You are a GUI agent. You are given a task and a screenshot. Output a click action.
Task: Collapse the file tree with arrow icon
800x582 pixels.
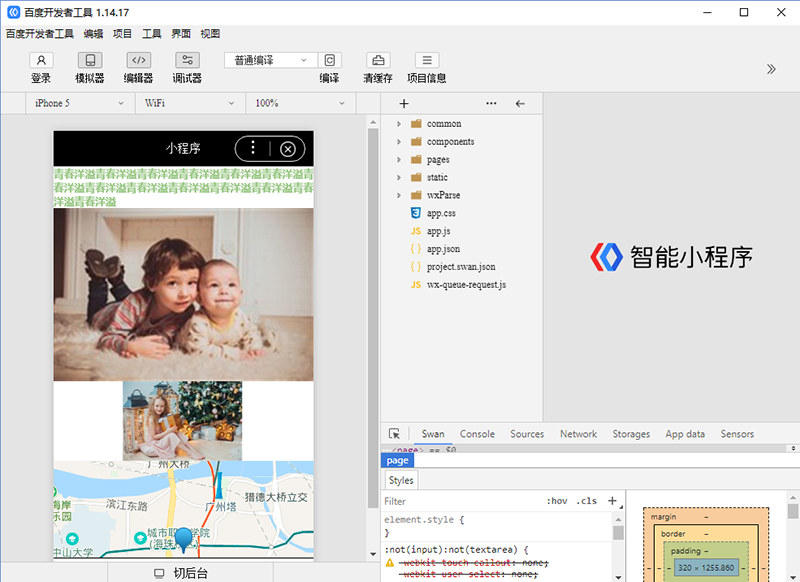[520, 103]
